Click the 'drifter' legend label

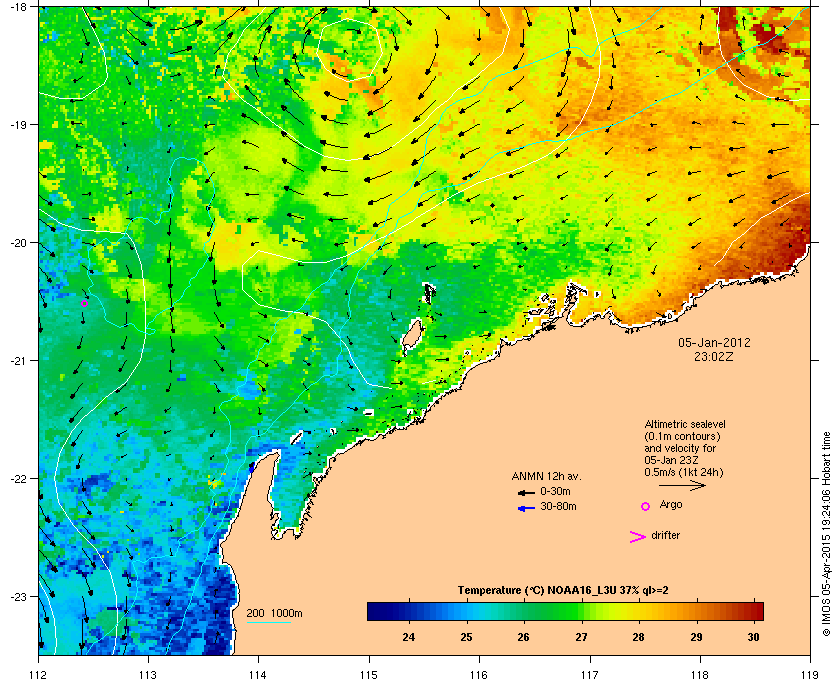pos(665,535)
